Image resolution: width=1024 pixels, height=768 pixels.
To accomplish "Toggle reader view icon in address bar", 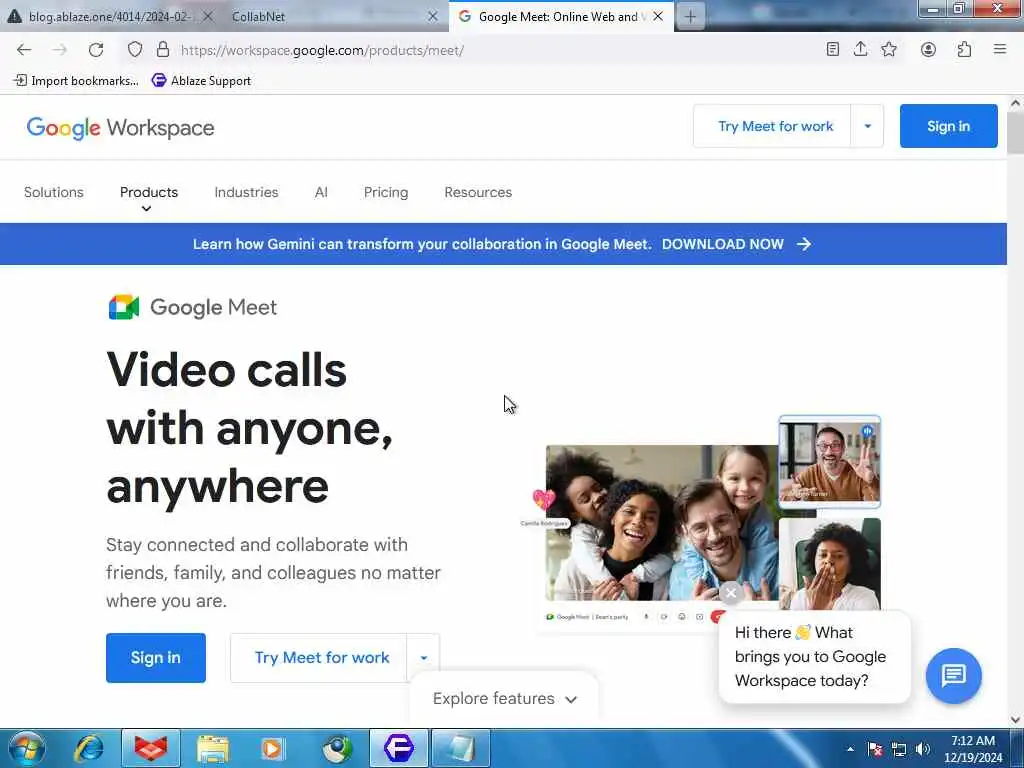I will [832, 49].
